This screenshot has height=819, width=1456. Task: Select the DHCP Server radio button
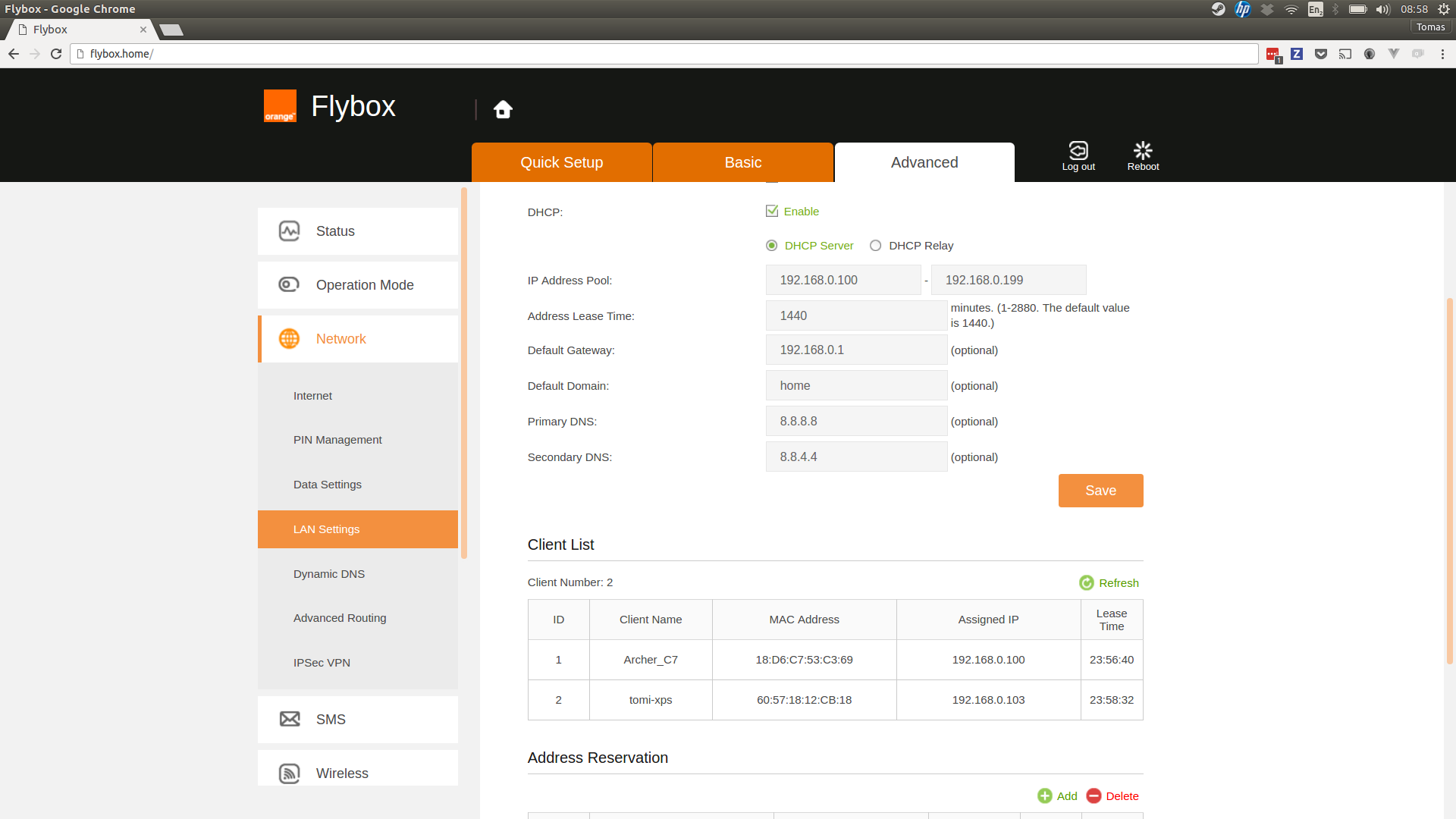pyautogui.click(x=771, y=246)
